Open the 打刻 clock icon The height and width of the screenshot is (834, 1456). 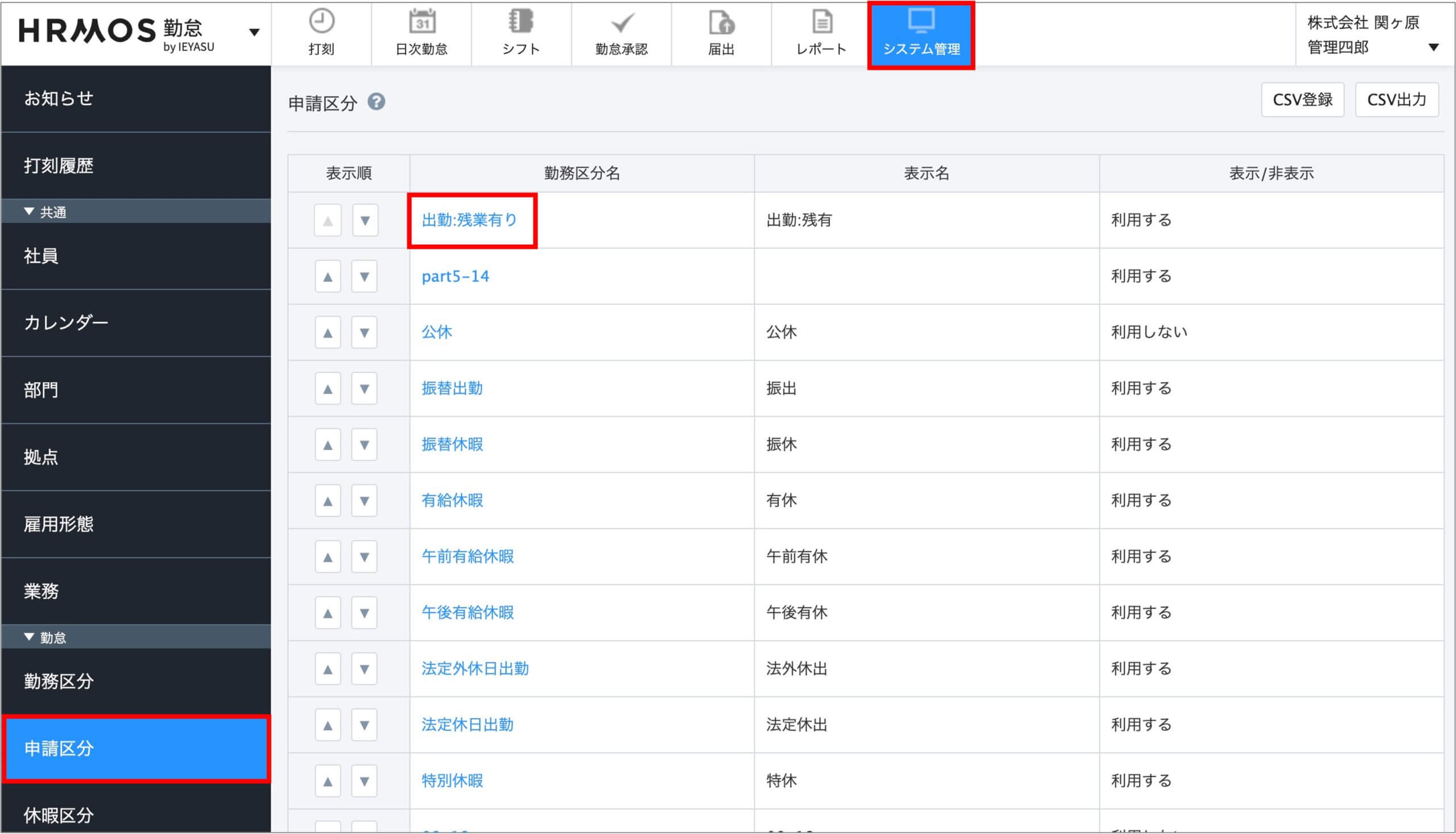coord(321,22)
